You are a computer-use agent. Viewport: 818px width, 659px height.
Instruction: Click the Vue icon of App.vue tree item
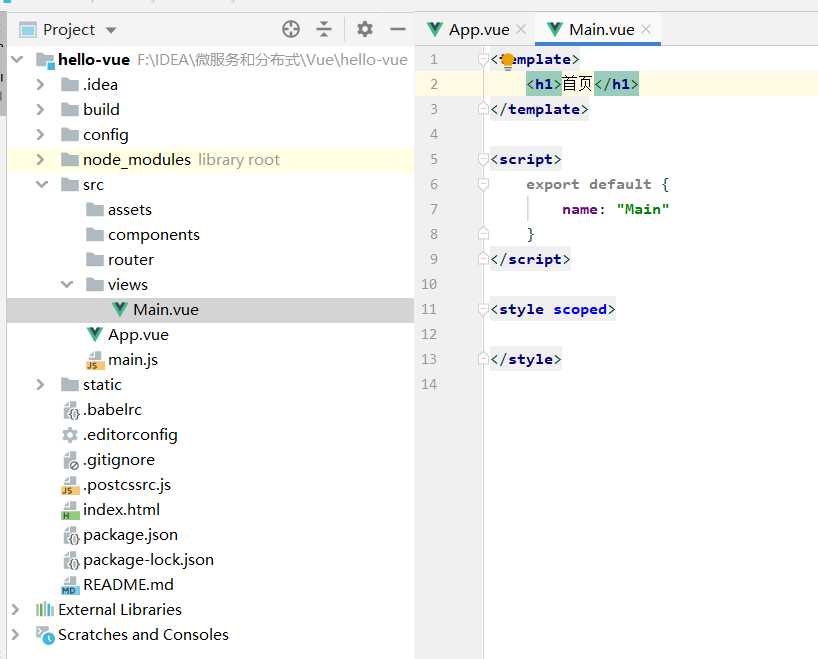(94, 334)
